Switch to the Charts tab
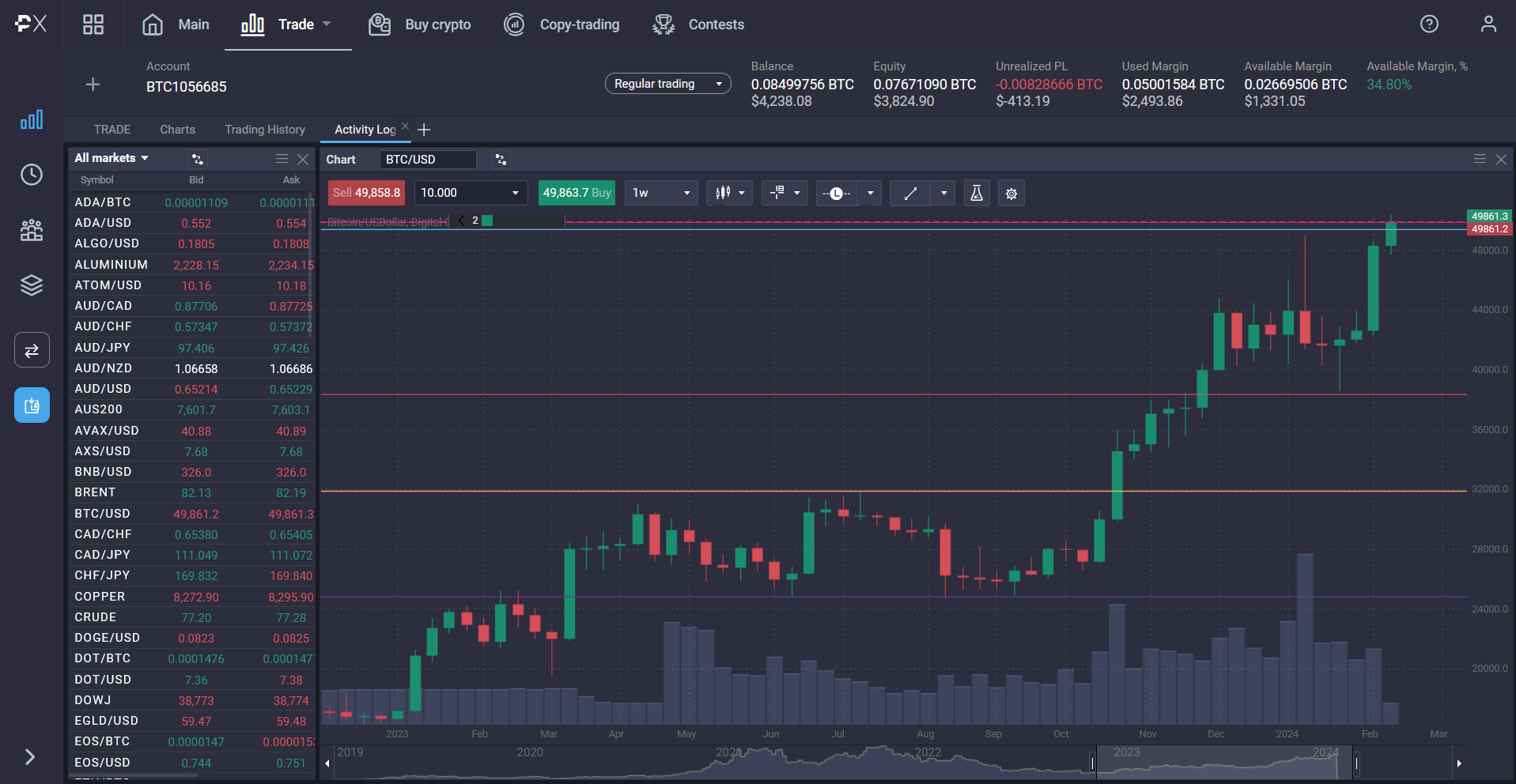 click(177, 130)
